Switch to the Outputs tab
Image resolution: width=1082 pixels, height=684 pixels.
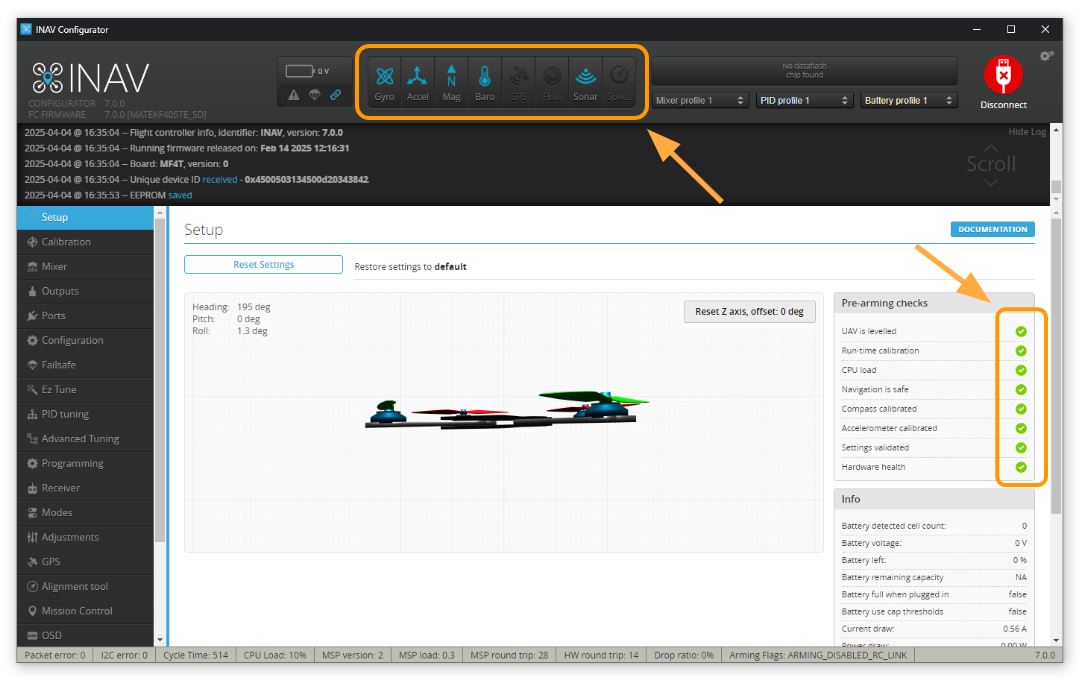[86, 291]
